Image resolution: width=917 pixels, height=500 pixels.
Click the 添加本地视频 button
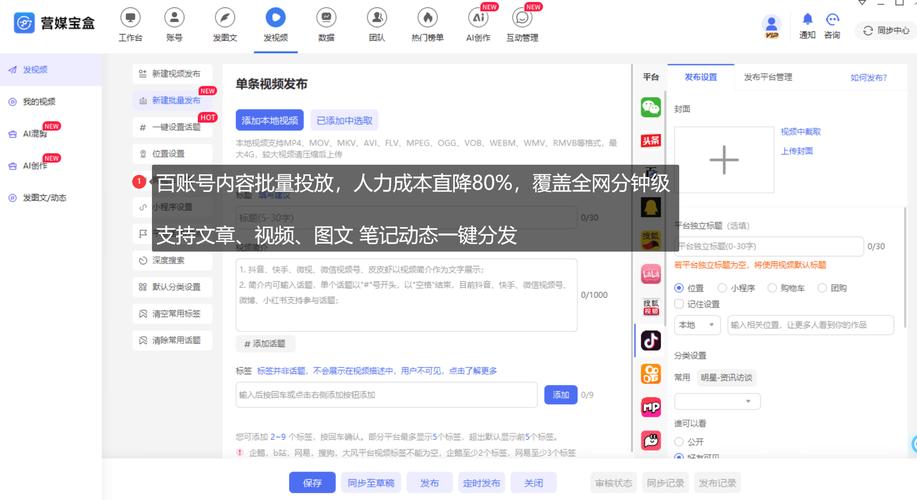click(x=269, y=120)
